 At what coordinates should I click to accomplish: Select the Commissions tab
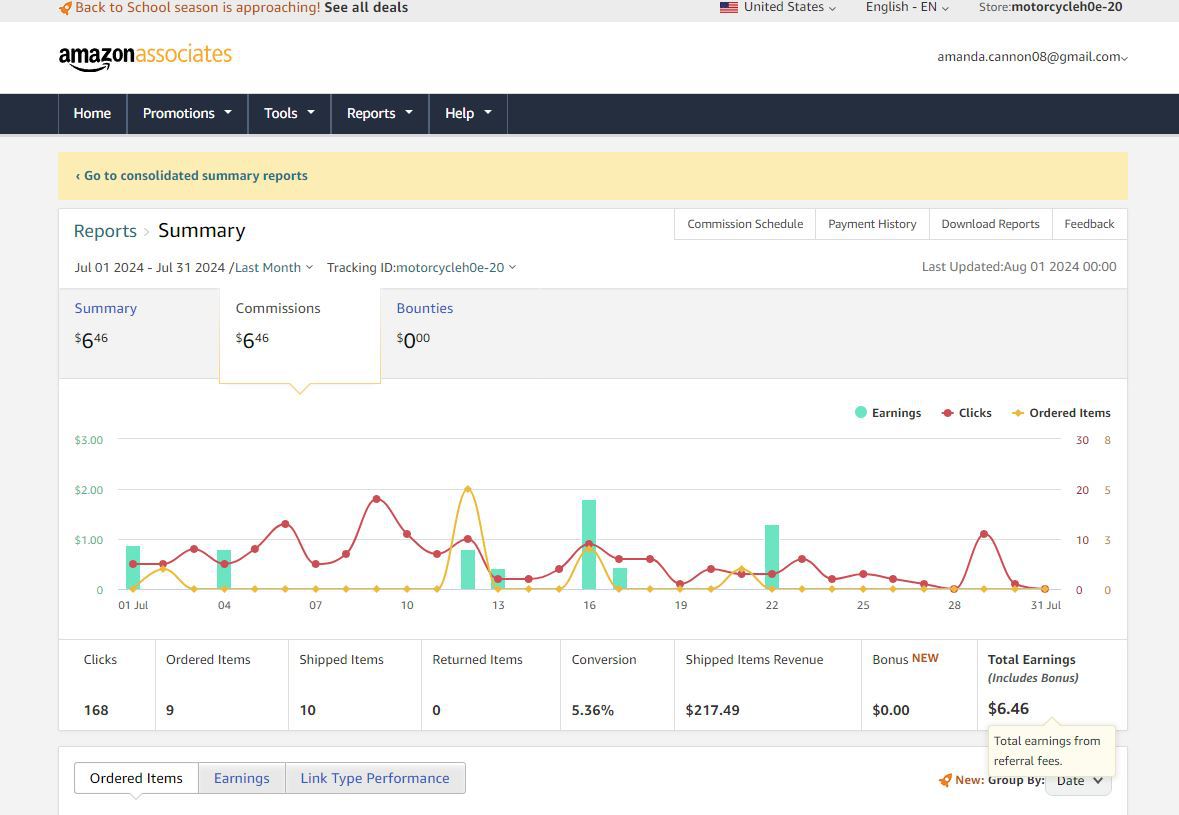point(299,334)
